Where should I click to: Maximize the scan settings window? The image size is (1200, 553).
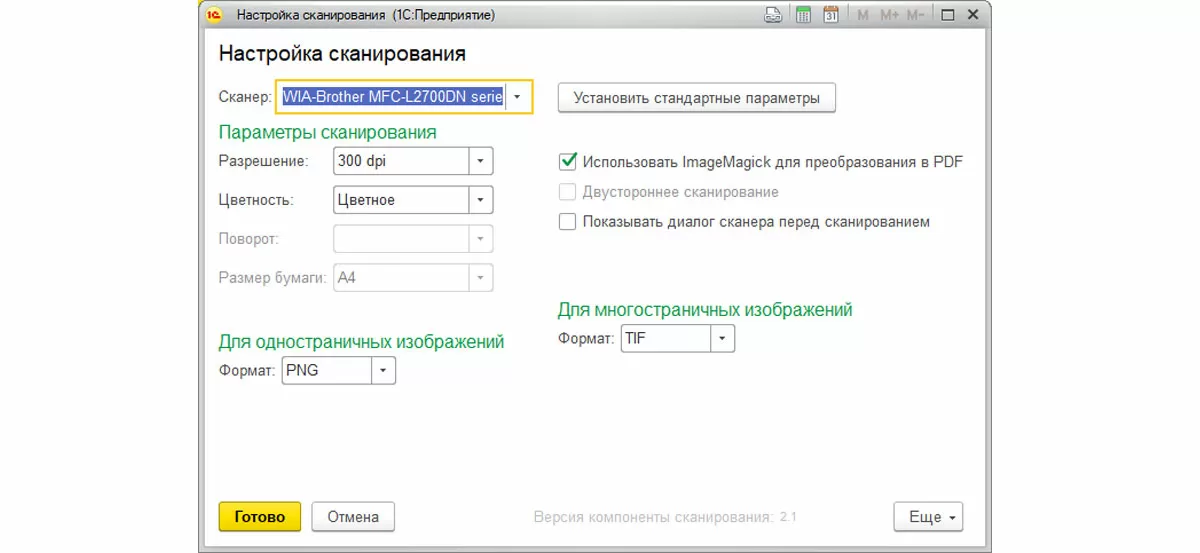click(x=948, y=15)
